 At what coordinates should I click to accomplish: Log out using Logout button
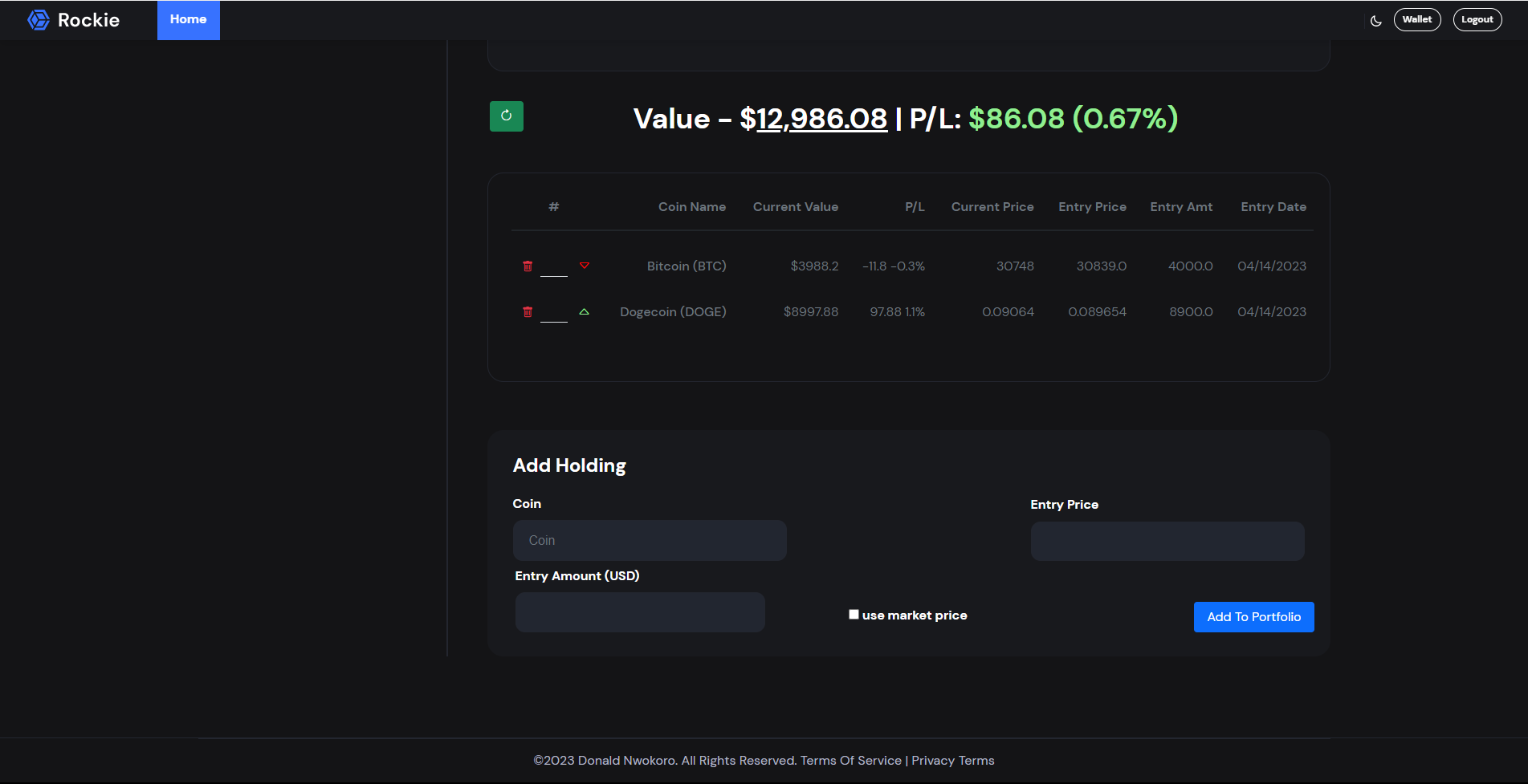pos(1477,20)
